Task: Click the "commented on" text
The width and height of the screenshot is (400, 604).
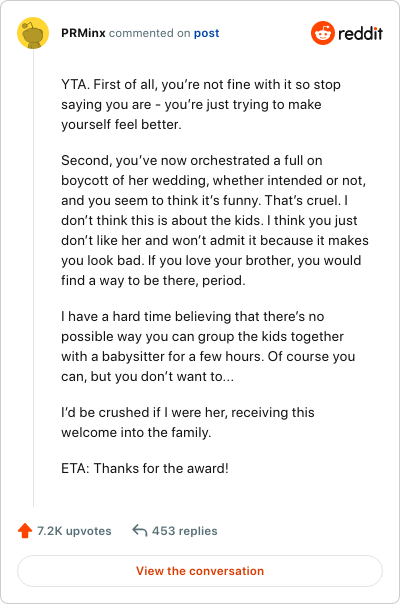Action: 150,33
